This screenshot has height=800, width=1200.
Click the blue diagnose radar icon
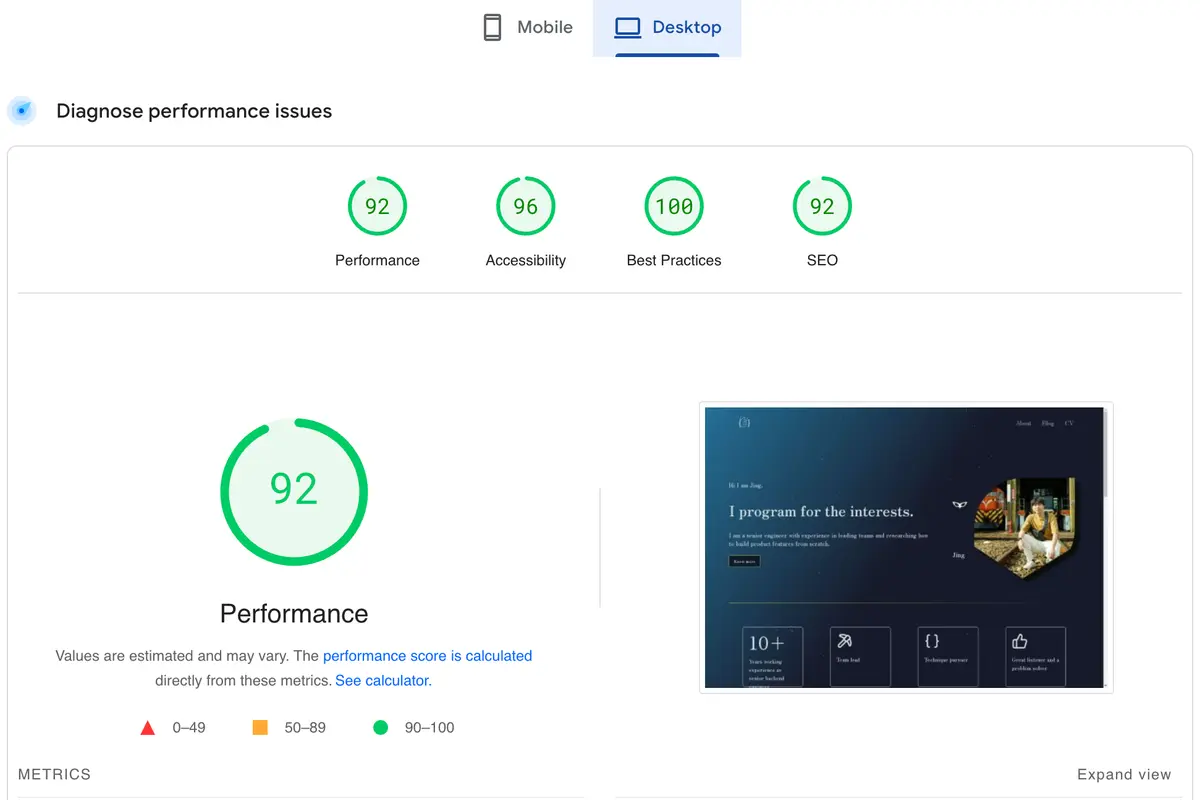pos(22,111)
